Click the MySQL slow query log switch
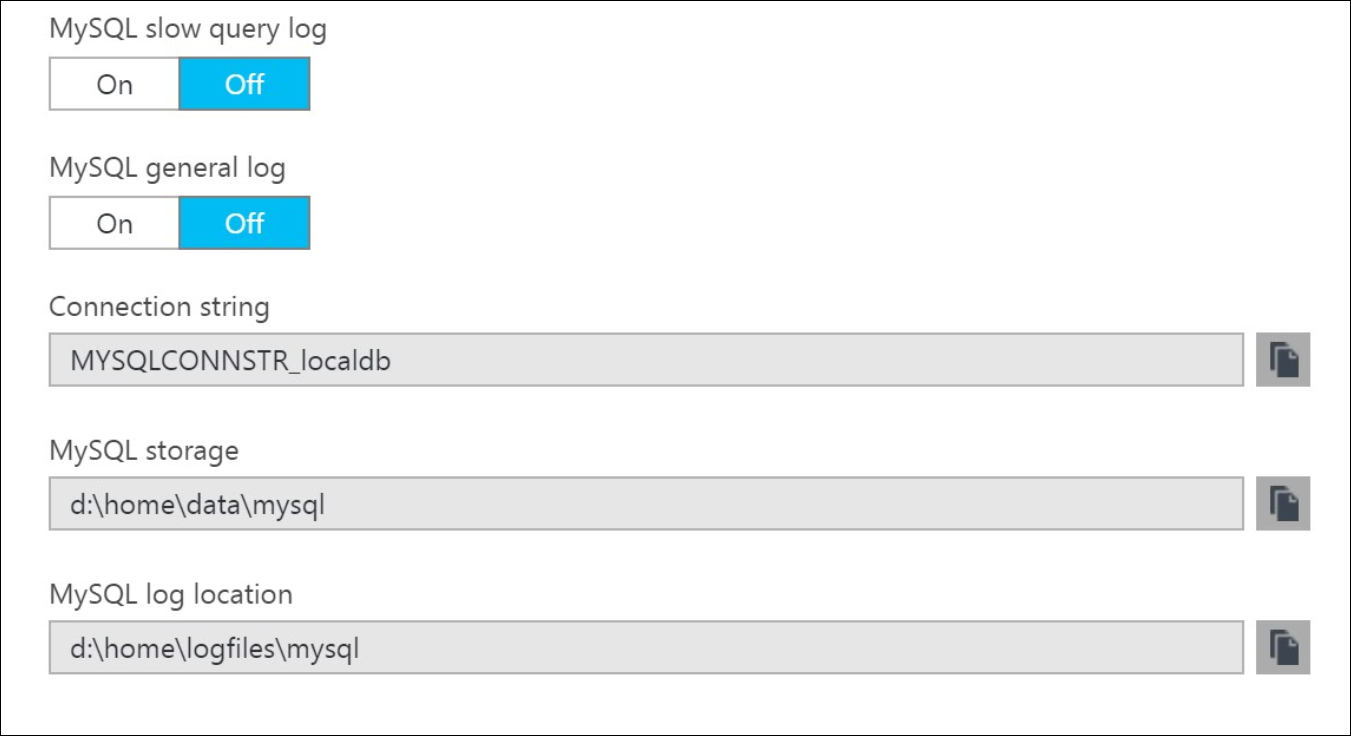 tap(180, 84)
